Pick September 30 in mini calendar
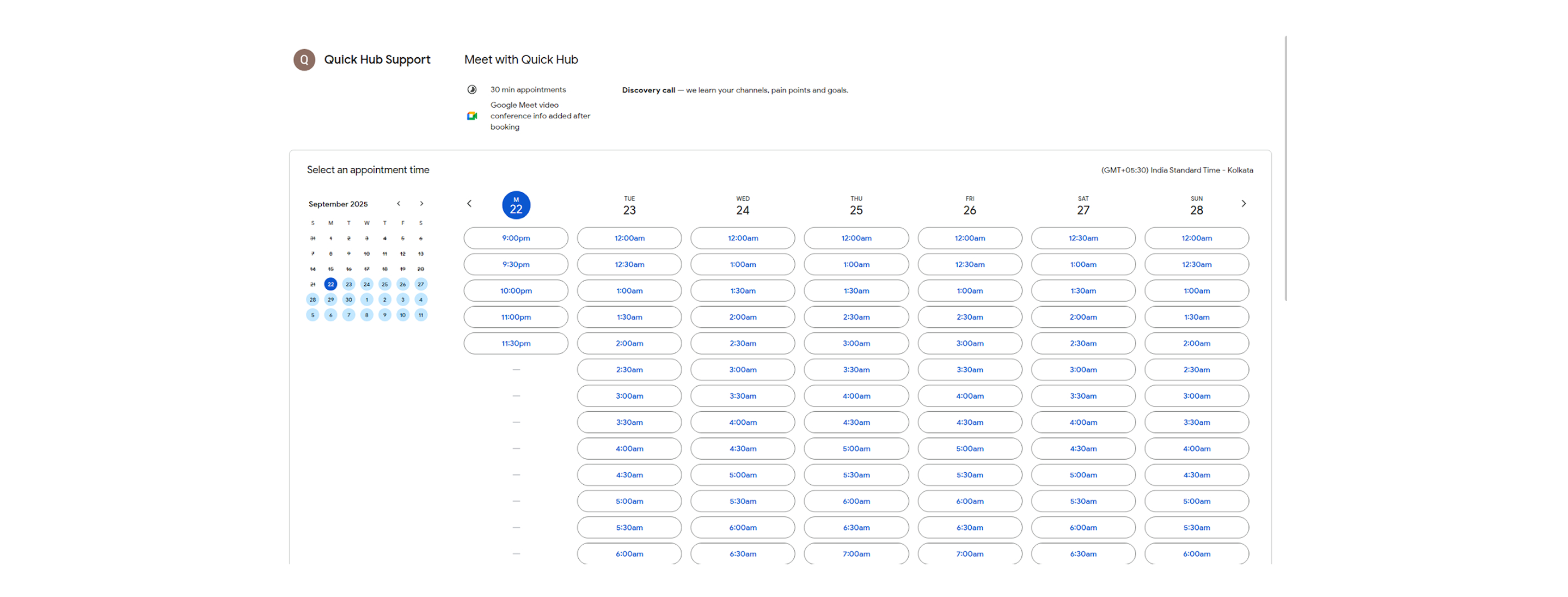This screenshot has height=597, width=1568. tap(349, 300)
